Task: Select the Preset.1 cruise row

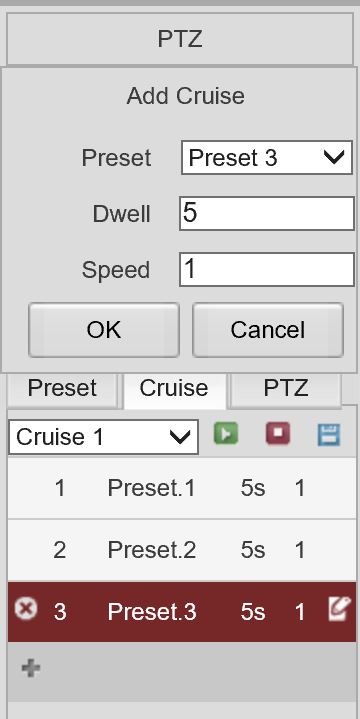Action: click(182, 488)
